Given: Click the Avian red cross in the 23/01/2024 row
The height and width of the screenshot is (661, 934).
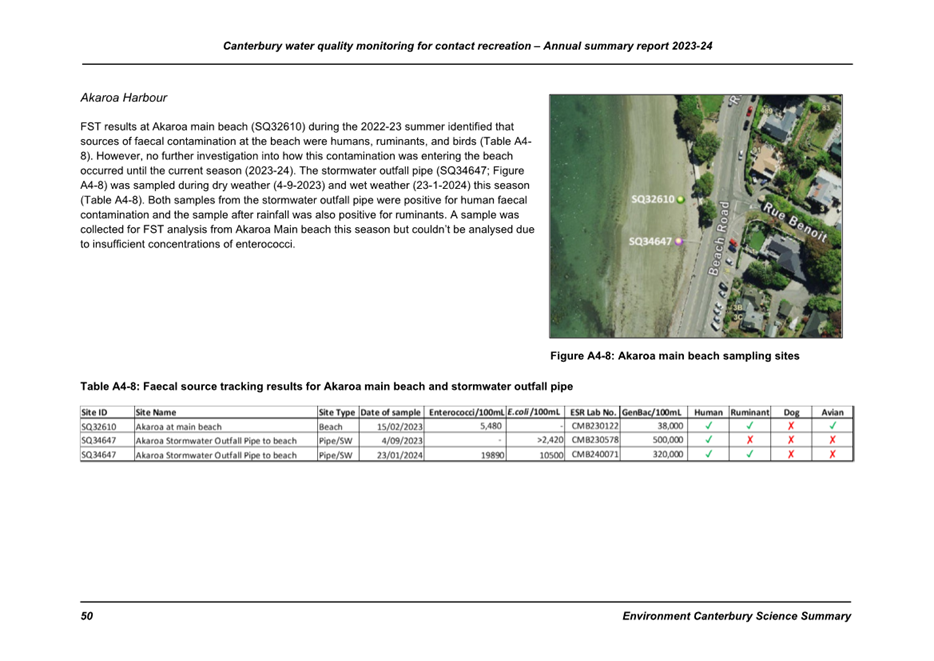Looking at the screenshot, I should (x=832, y=454).
